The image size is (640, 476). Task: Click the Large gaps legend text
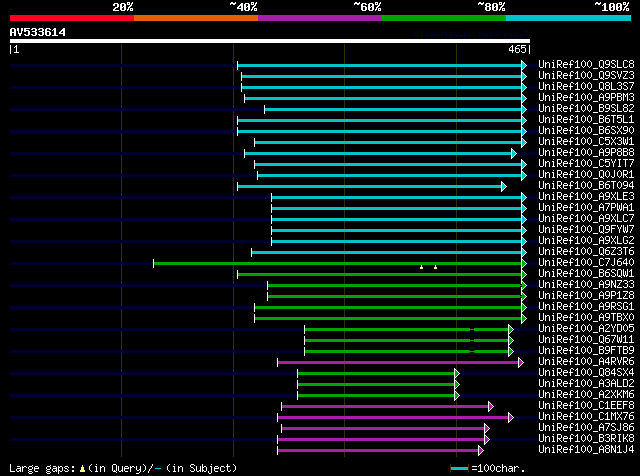(42, 468)
